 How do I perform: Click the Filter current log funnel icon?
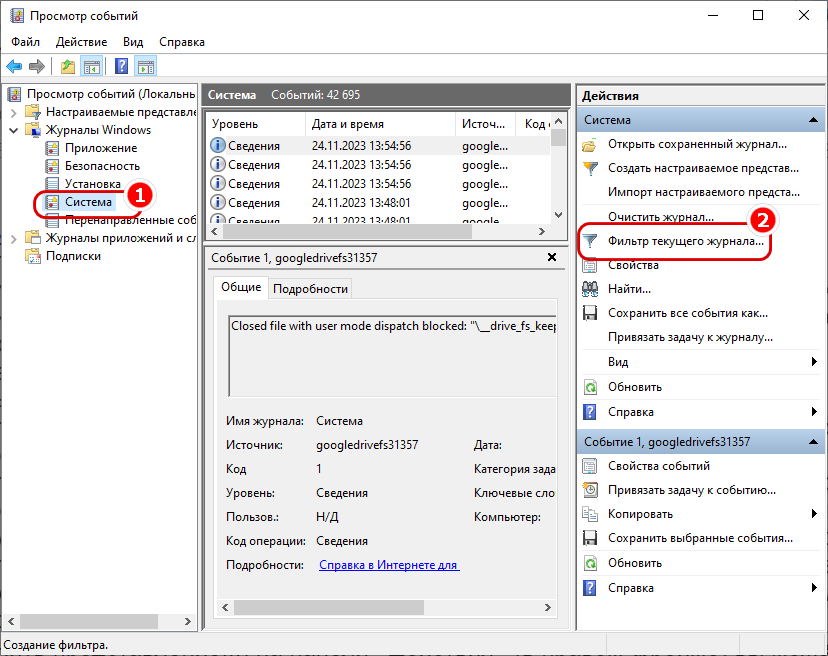(591, 241)
